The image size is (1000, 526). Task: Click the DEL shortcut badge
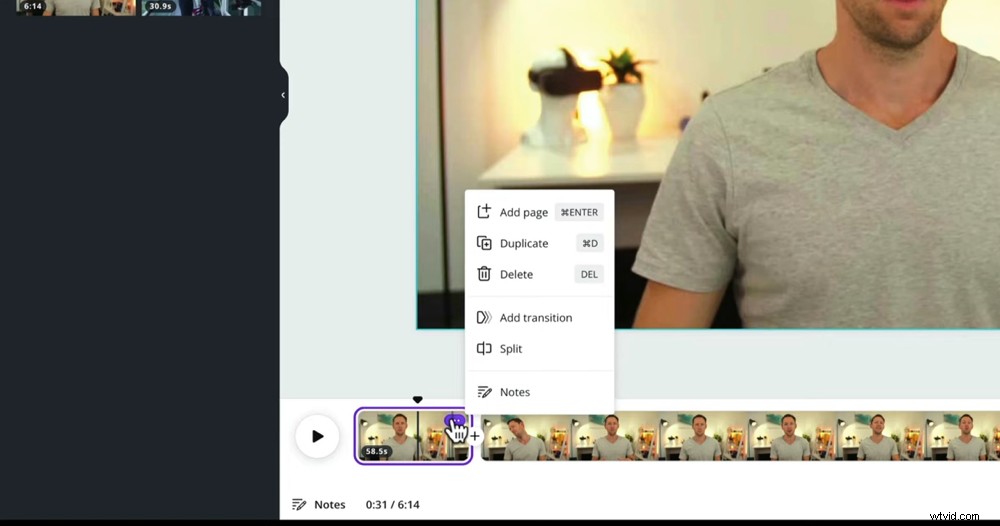click(589, 274)
